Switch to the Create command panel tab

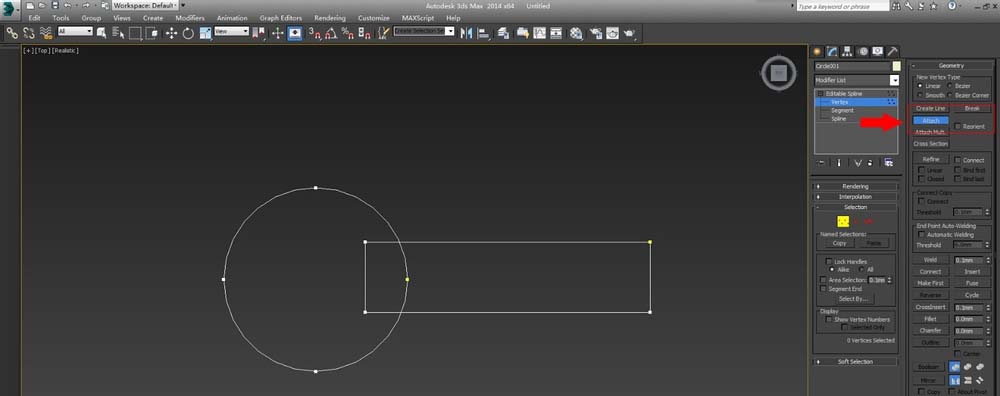[x=818, y=52]
